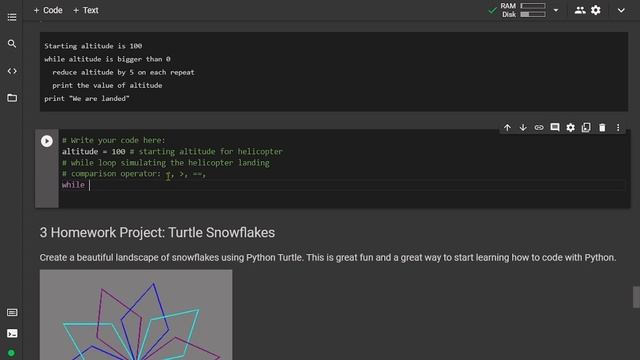Open the Files folder icon
640x360 pixels.
(x=12, y=98)
